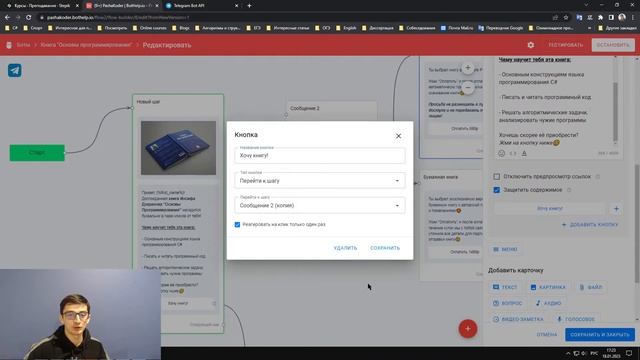Bookmark this page with star icon
This screenshot has width=640, height=360.
click(x=566, y=17)
